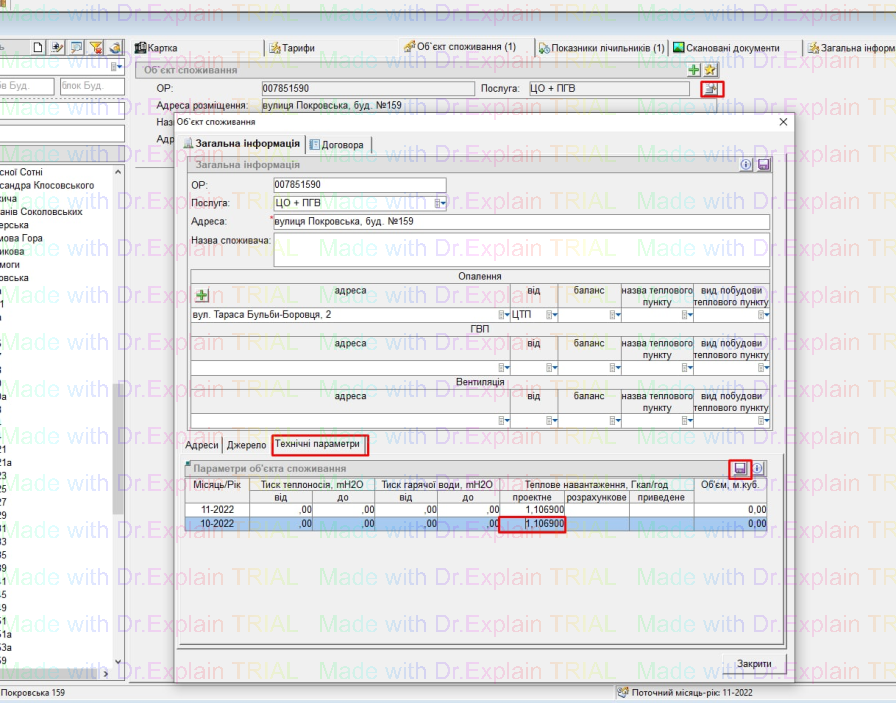Screen dimensions: 896x703
Task: Click info icon in Параметри об'єкта споживання header
Action: tap(758, 468)
